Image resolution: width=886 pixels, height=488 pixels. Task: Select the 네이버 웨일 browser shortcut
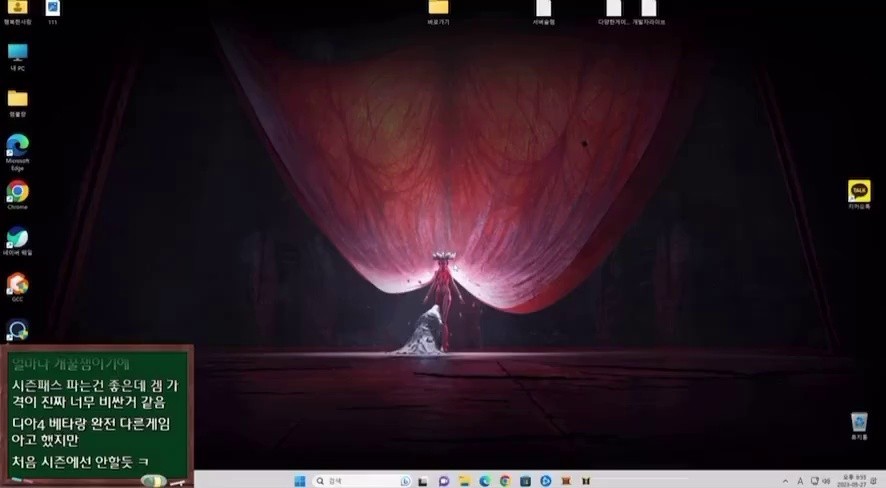coord(17,238)
